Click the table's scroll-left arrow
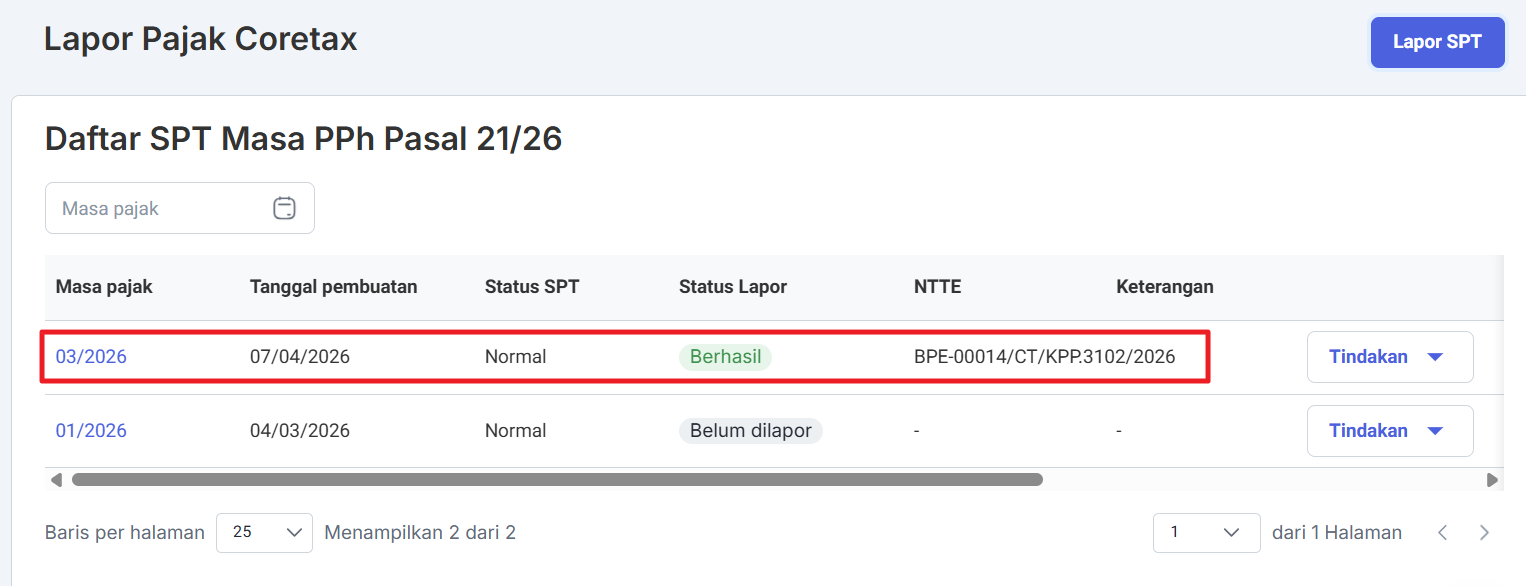Image resolution: width=1526 pixels, height=586 pixels. 56,480
